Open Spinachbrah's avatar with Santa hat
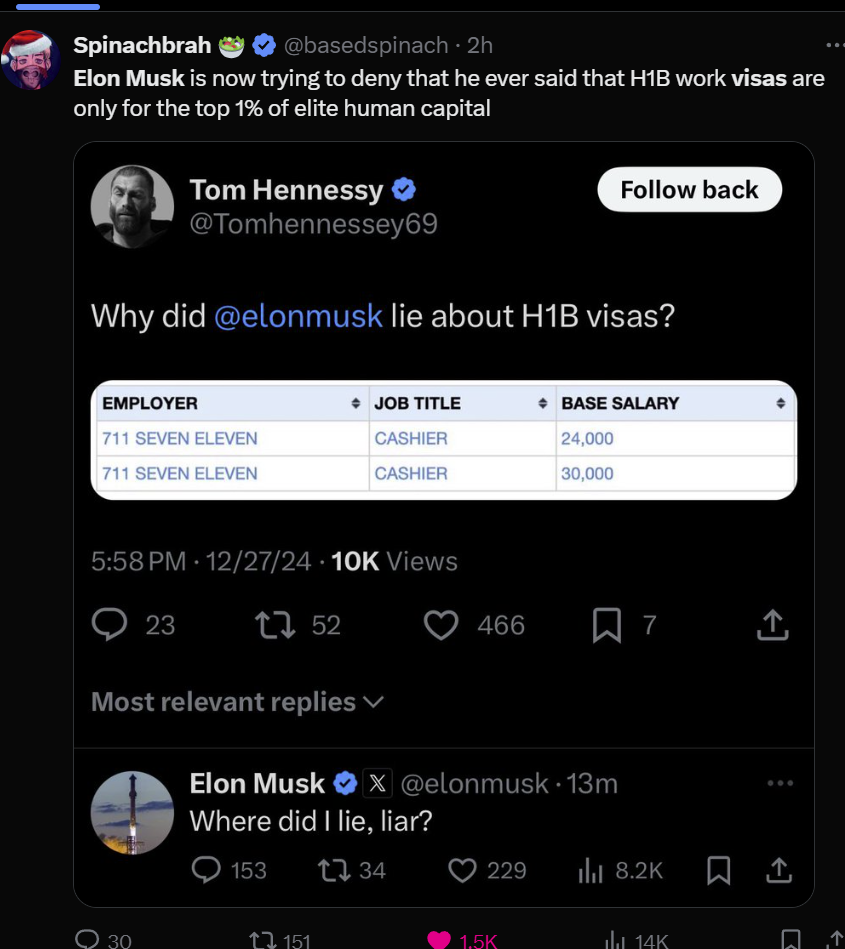This screenshot has height=949, width=845. tap(32, 60)
